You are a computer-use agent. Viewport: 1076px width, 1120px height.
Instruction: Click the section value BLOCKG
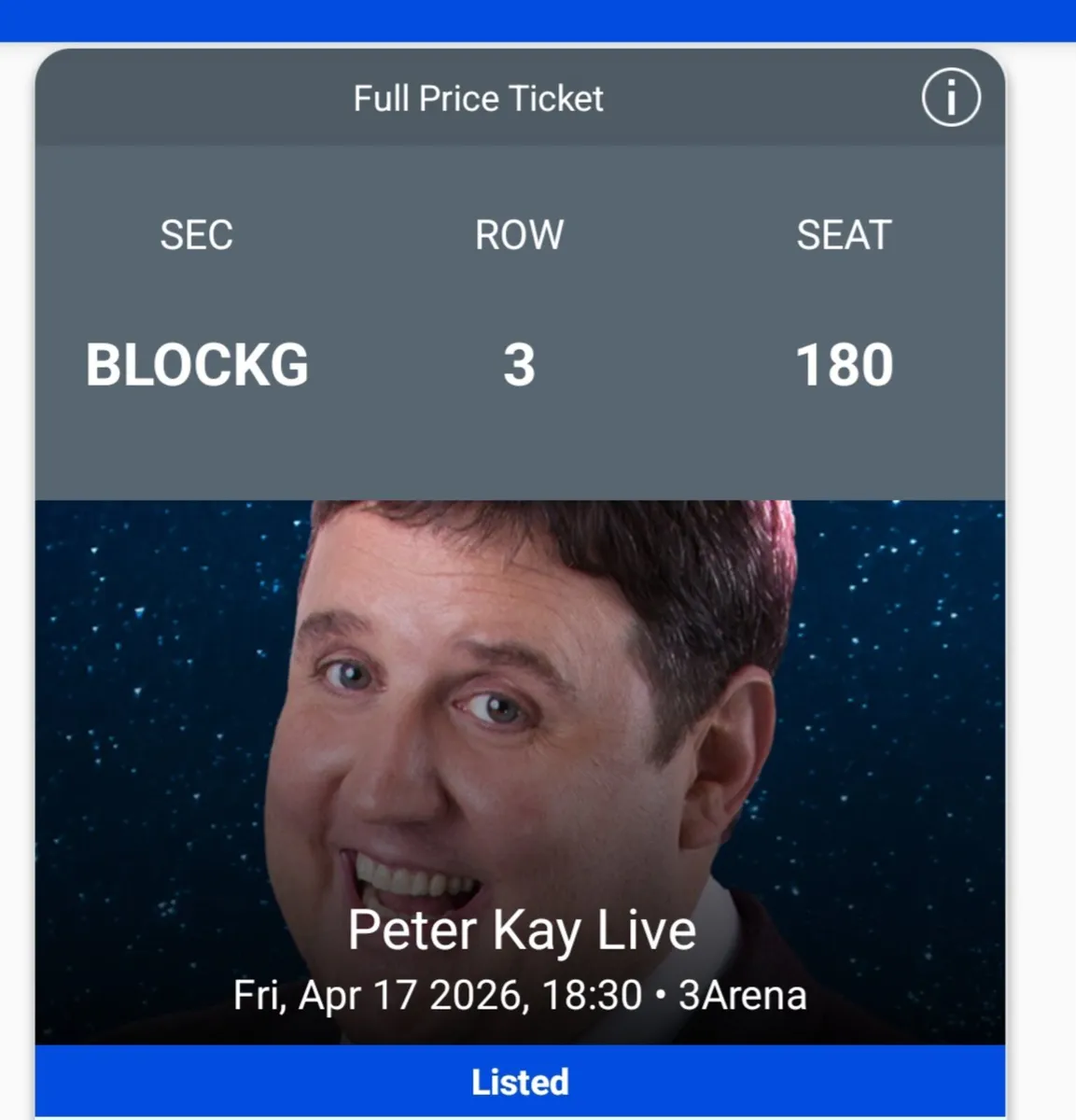[x=197, y=364]
